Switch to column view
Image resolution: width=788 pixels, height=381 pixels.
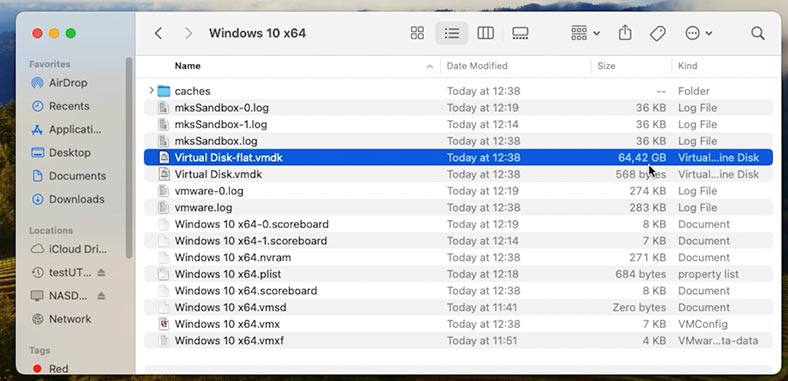(485, 33)
